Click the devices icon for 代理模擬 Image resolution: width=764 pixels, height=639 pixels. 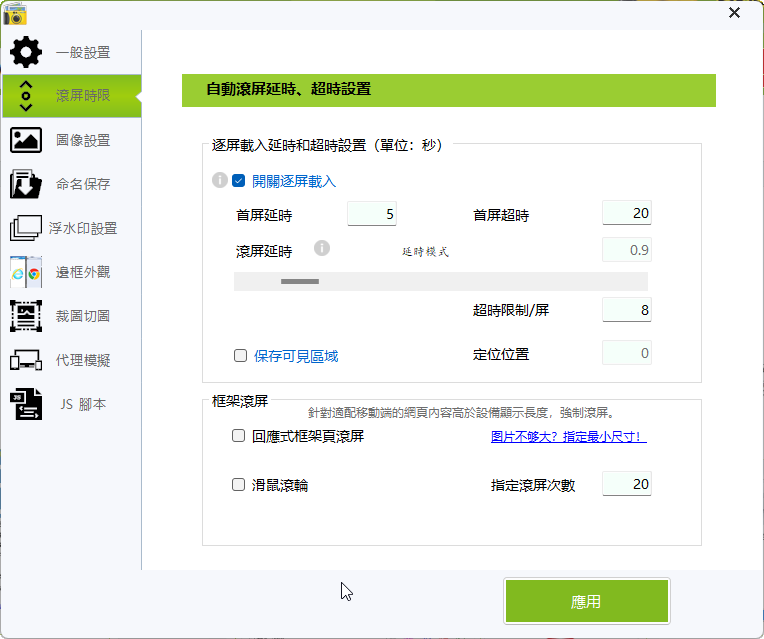point(26,360)
